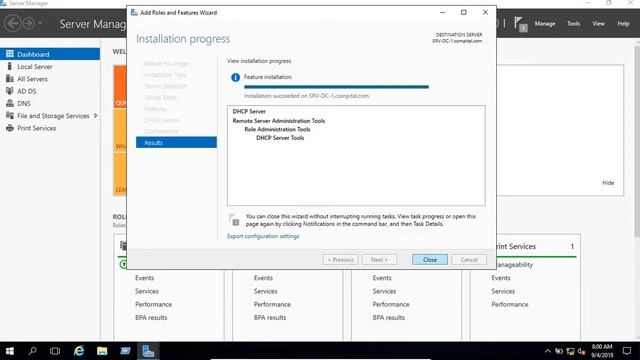640x360 pixels.
Task: Open the back history dropdown arrow
Action: click(40, 23)
